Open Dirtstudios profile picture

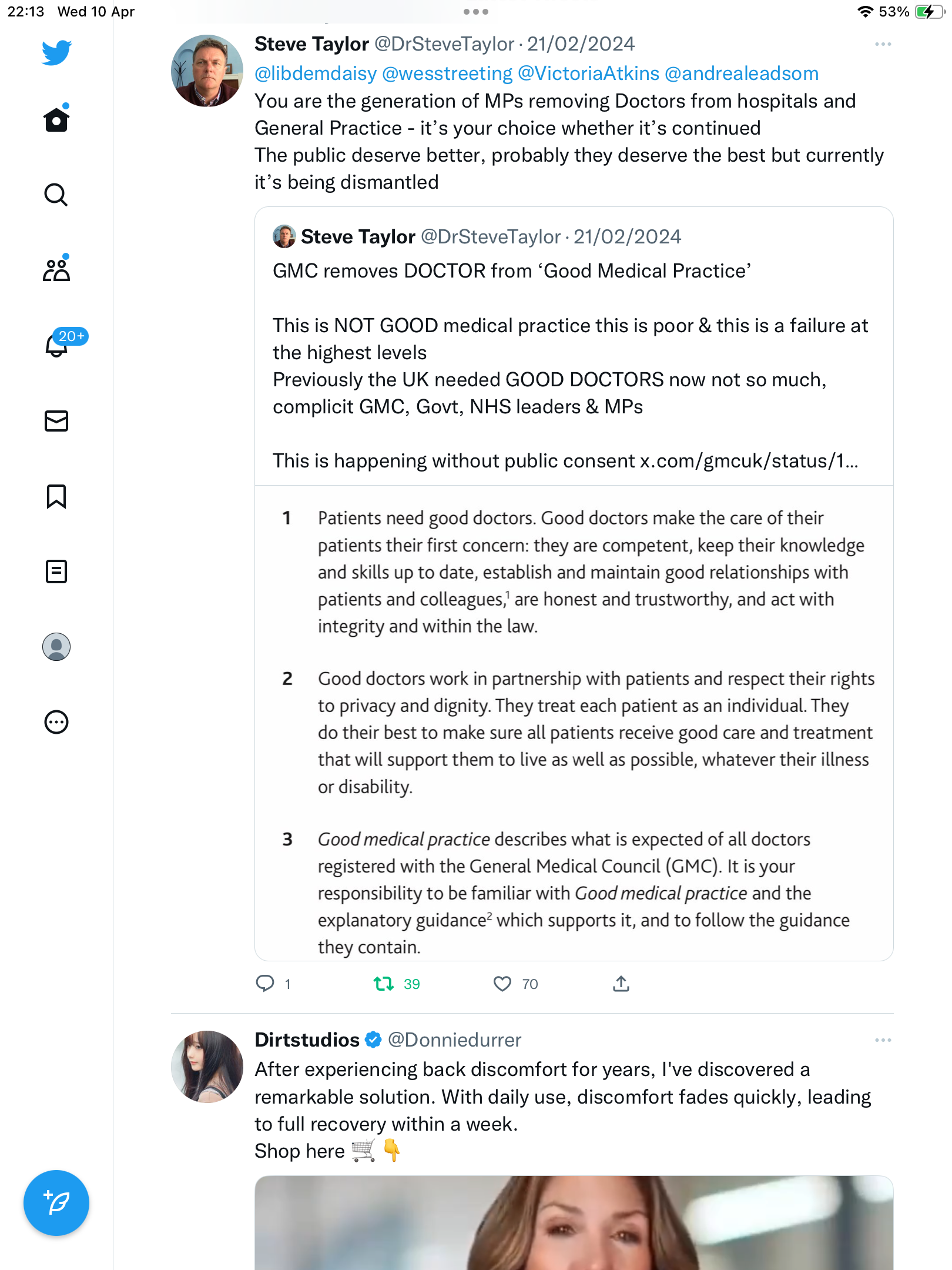[207, 1067]
